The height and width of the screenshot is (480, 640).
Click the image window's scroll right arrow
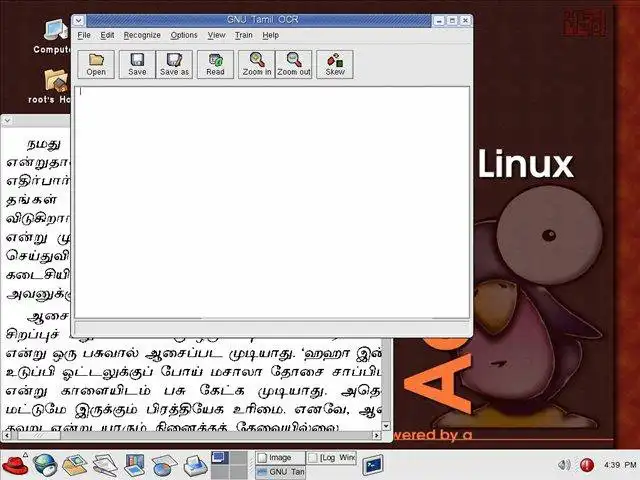click(376, 436)
